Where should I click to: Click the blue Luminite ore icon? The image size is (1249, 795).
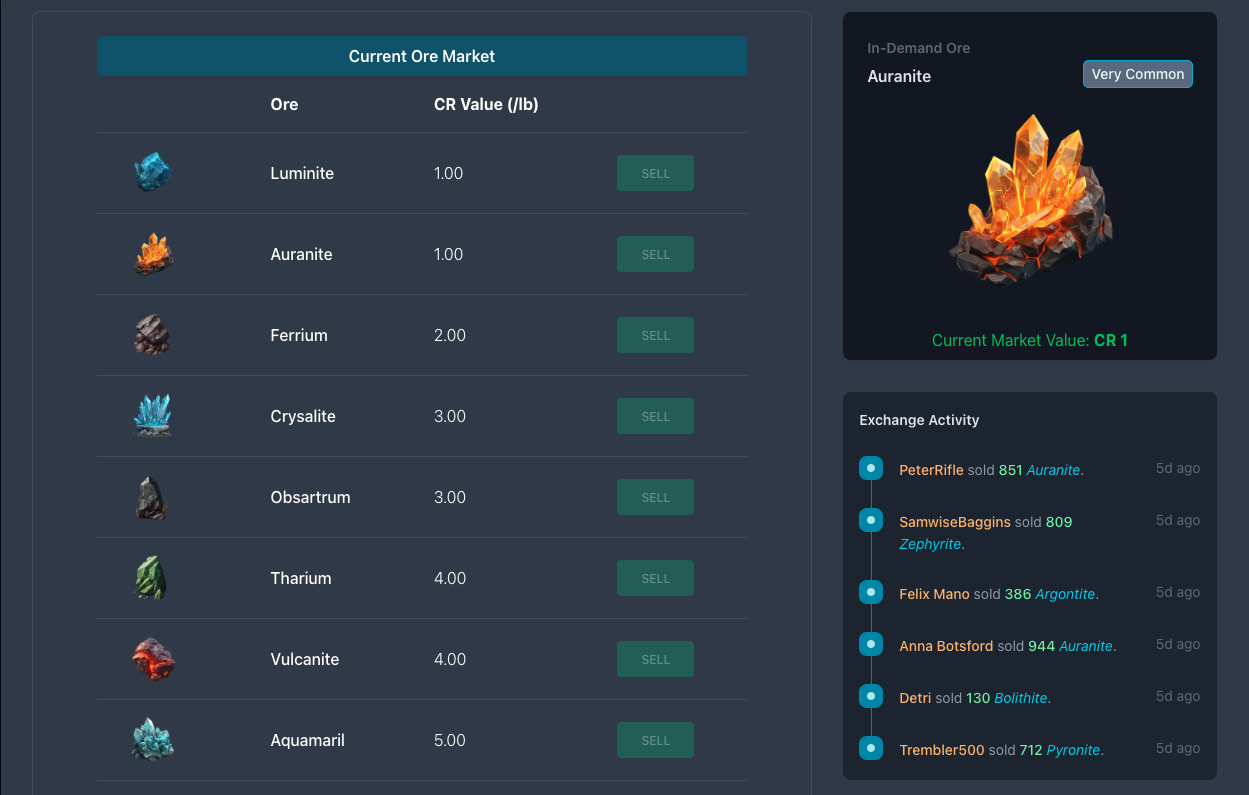pos(153,173)
